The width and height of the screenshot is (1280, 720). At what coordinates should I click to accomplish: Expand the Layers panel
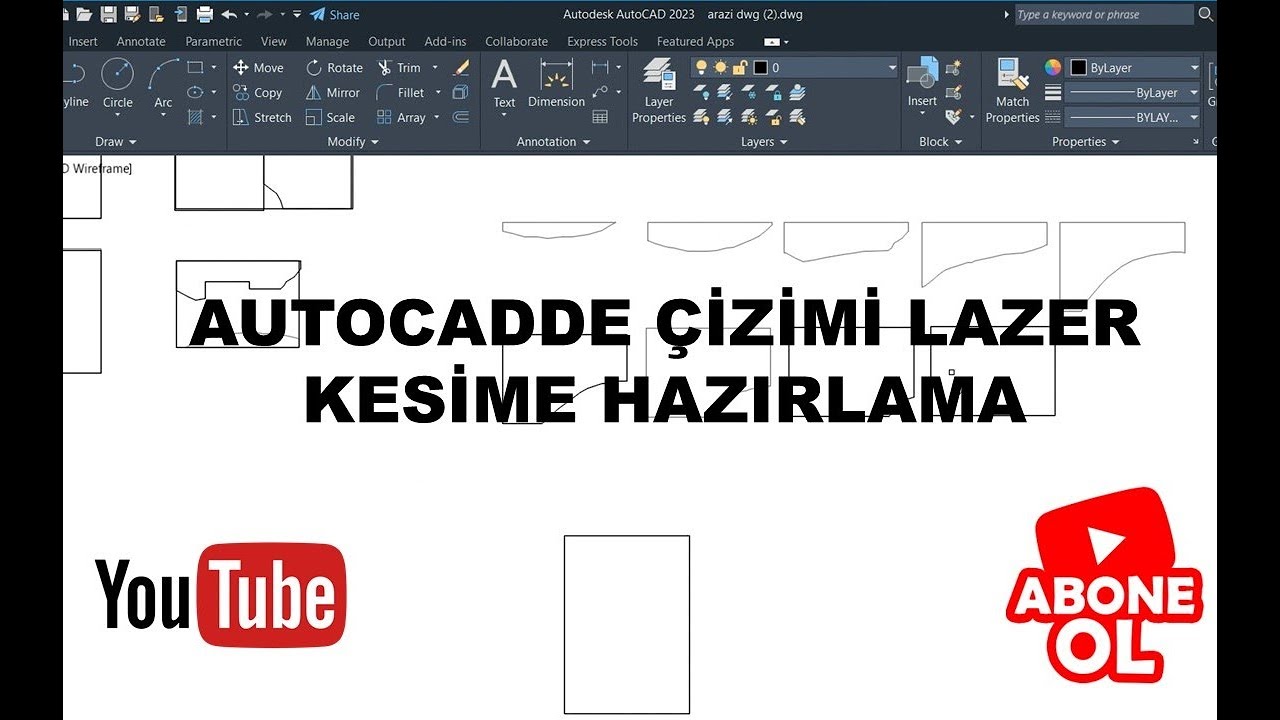tap(764, 142)
